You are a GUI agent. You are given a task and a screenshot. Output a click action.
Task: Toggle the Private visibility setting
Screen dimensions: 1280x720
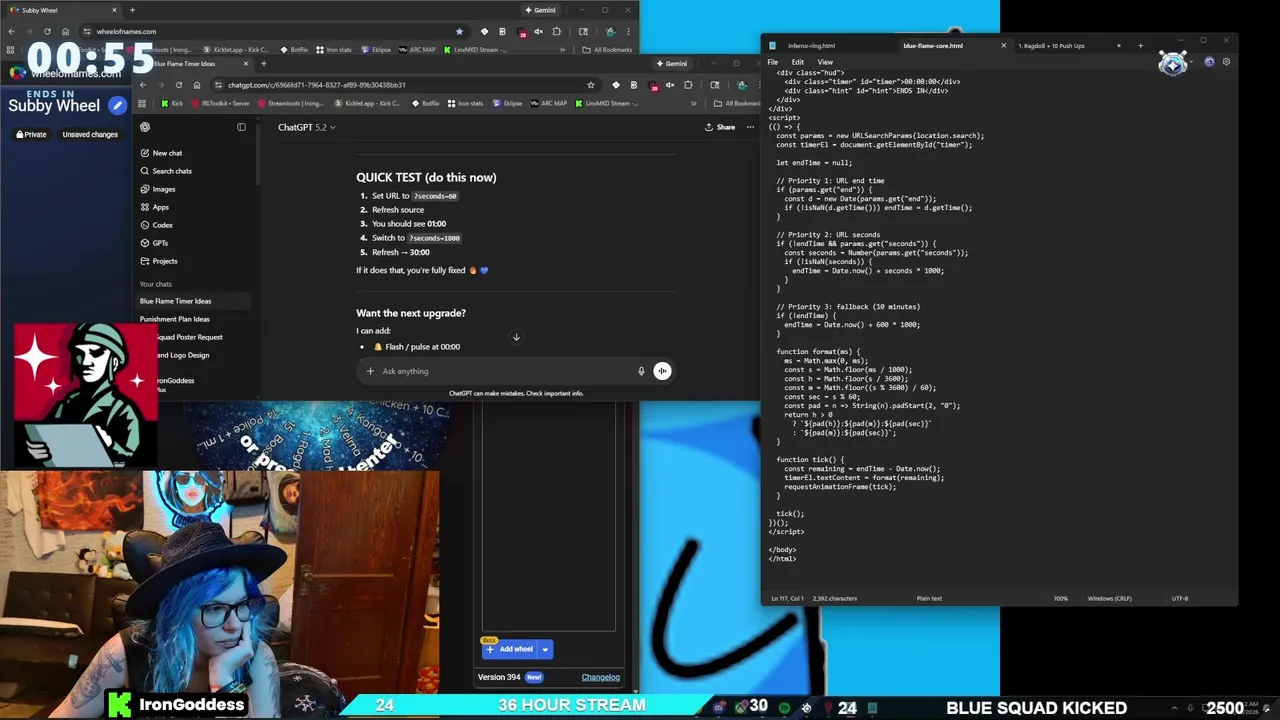click(31, 134)
